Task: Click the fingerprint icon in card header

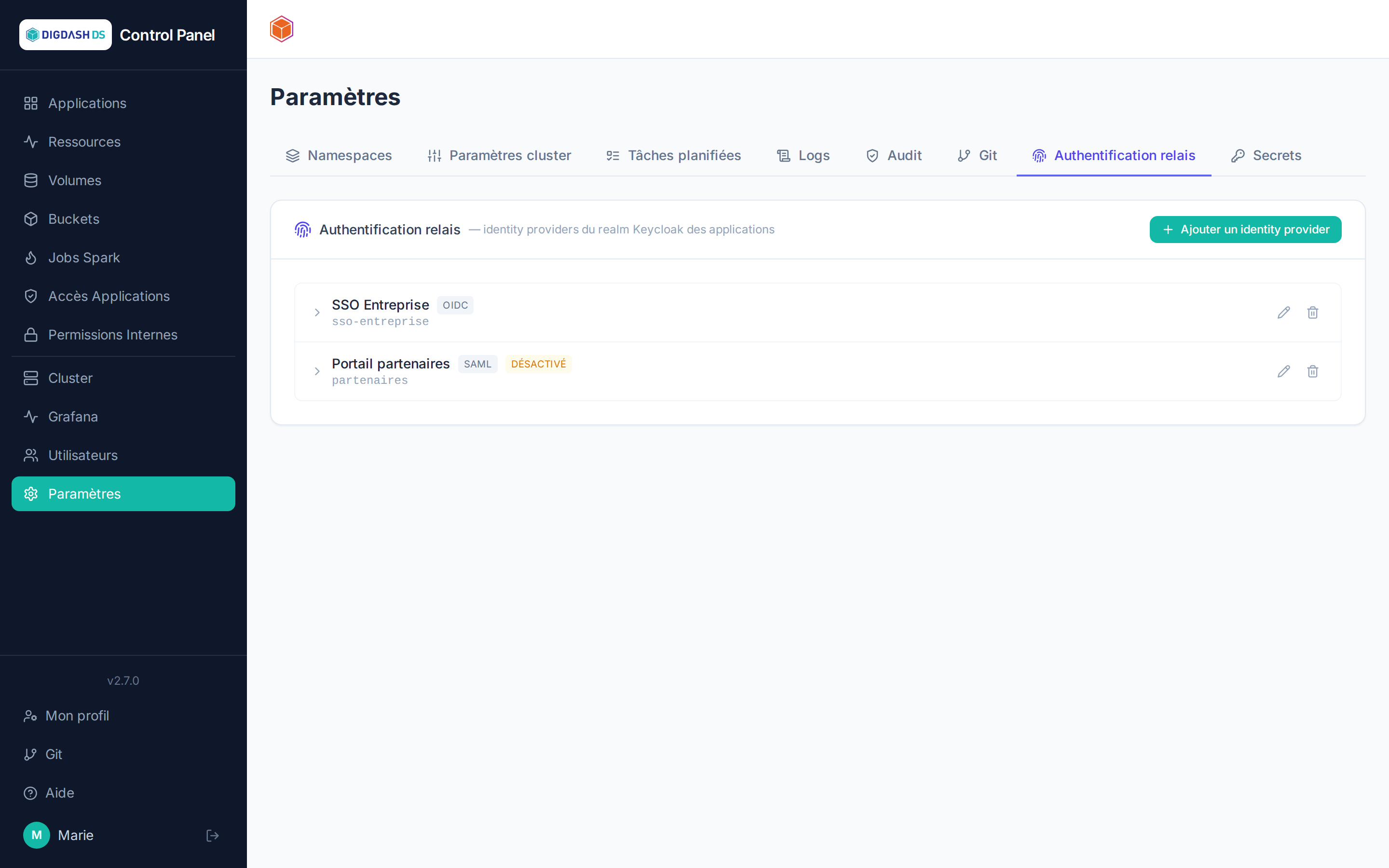Action: [302, 230]
